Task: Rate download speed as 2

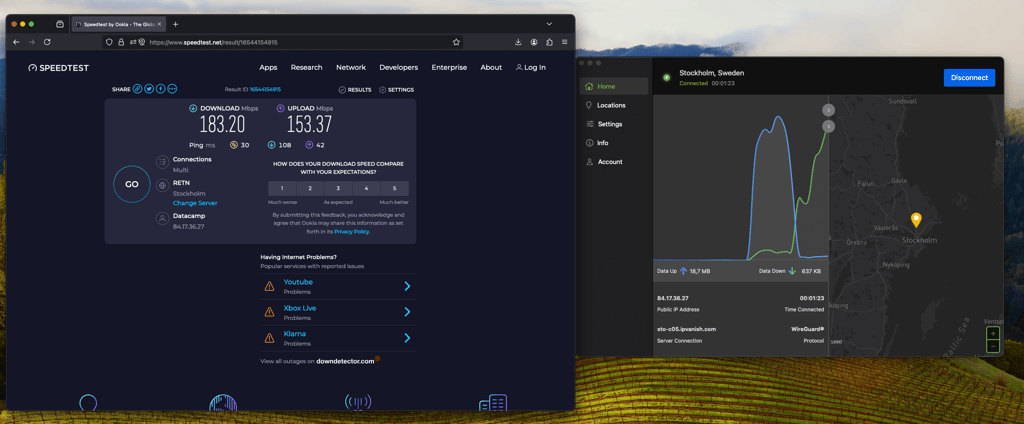Action: point(310,188)
